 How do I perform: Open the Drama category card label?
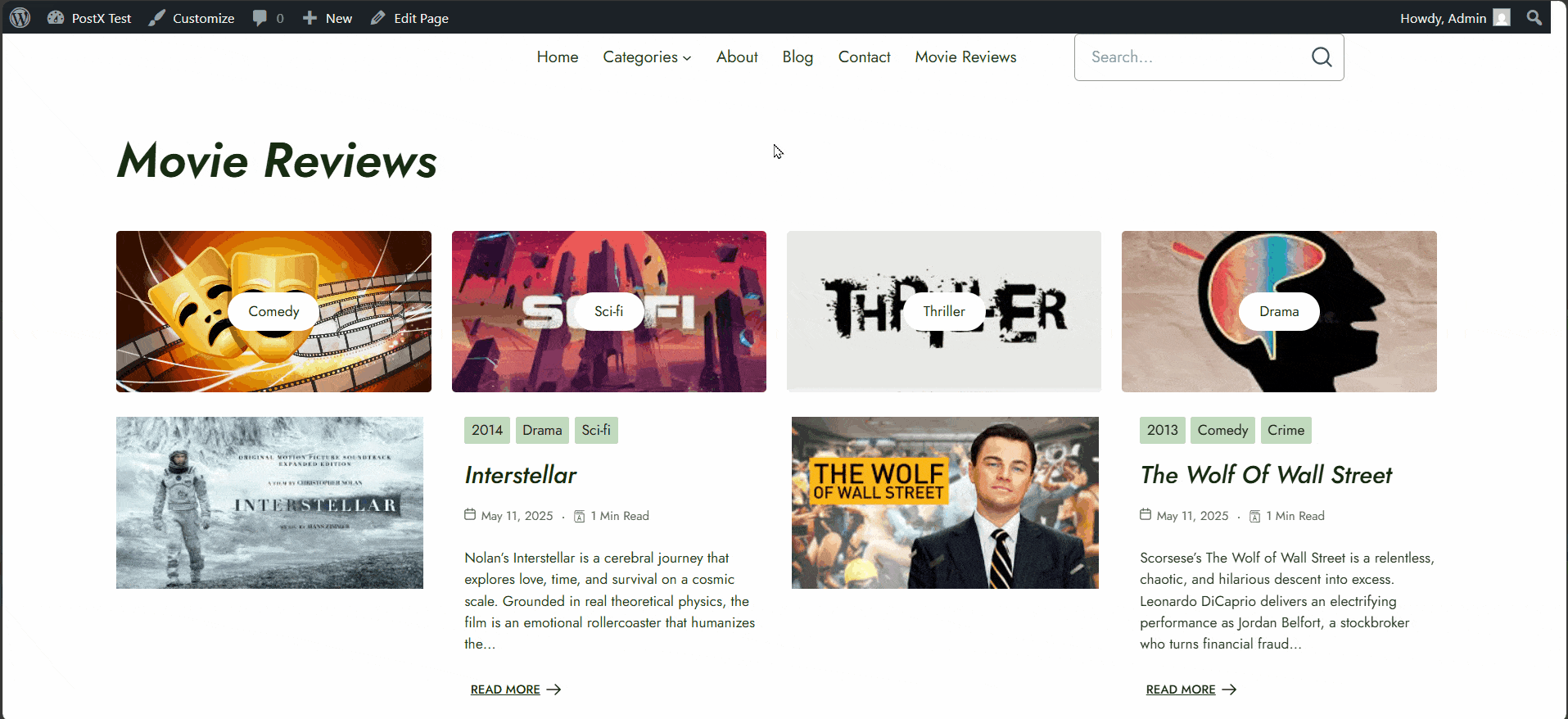[x=1279, y=311]
